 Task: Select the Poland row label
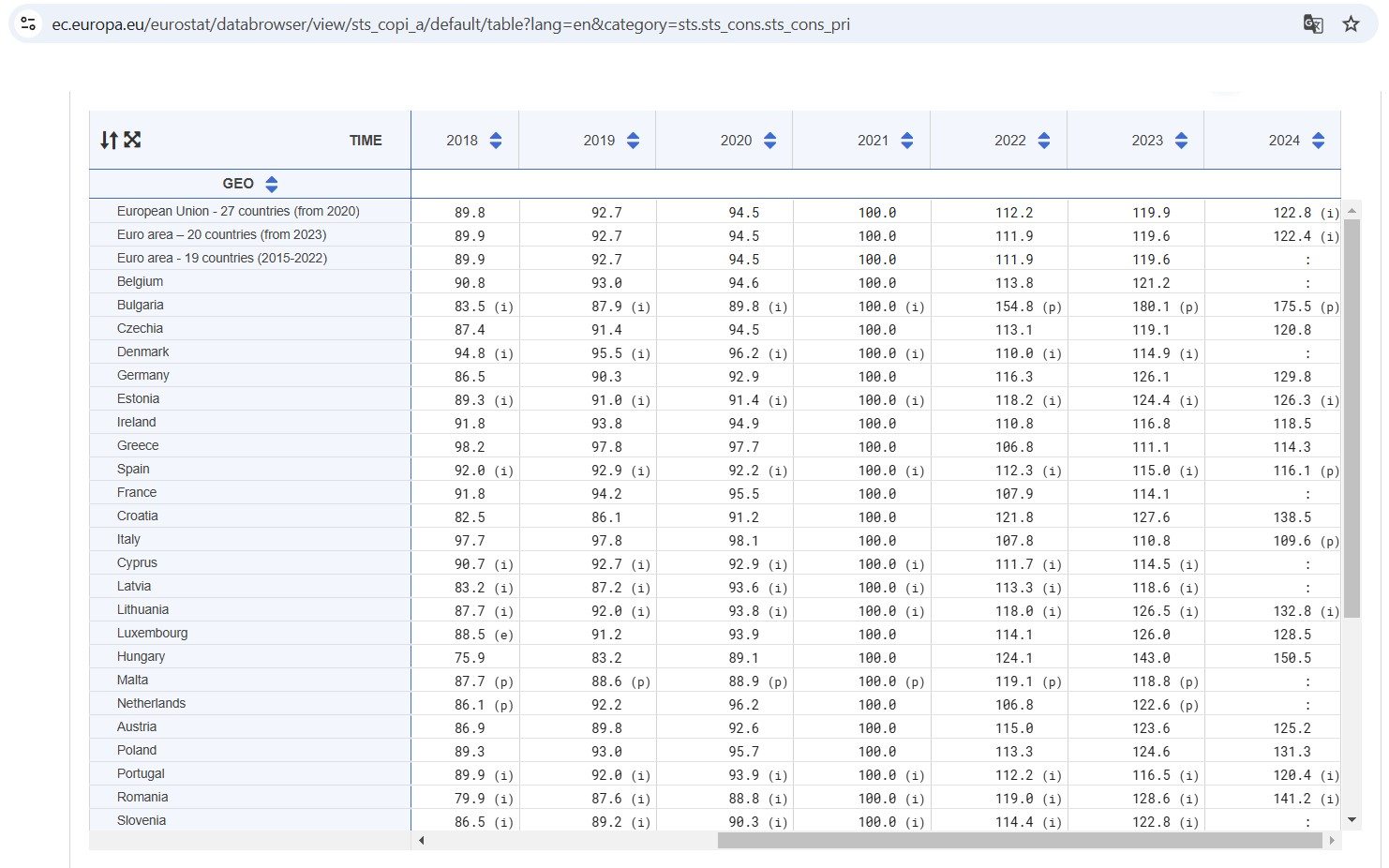(x=137, y=751)
